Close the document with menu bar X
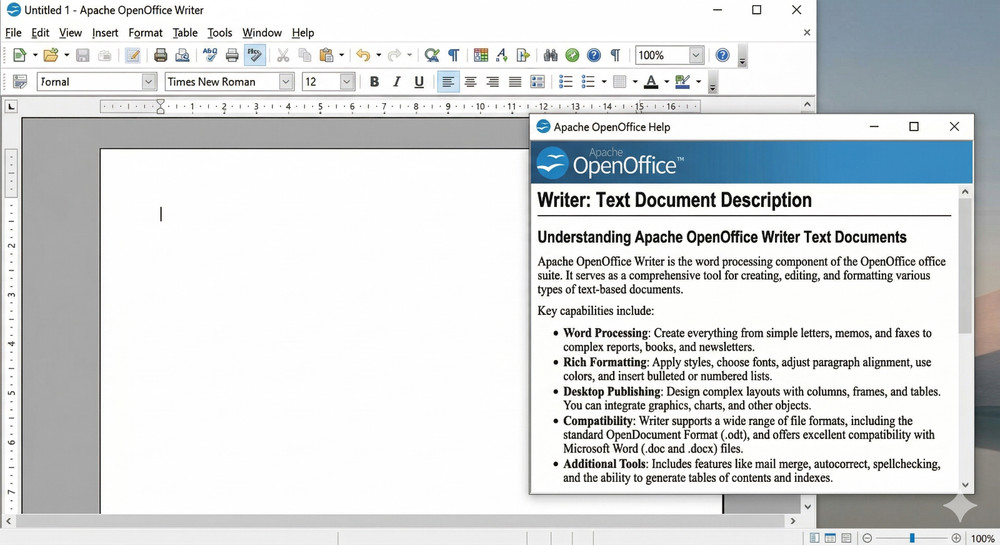The width and height of the screenshot is (1000, 545). 807,33
